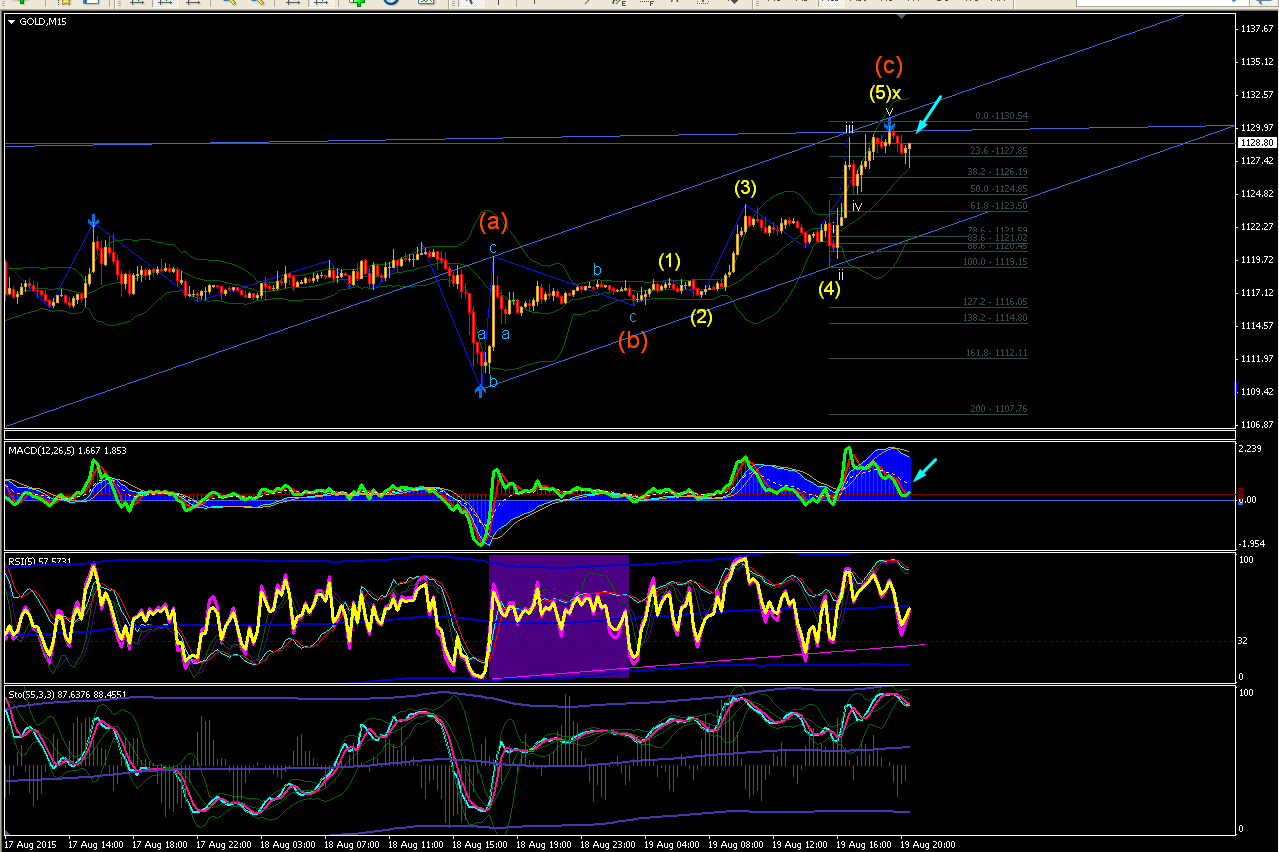
Task: Click the 18 Aug 03:00 time axis label
Action: click(288, 845)
